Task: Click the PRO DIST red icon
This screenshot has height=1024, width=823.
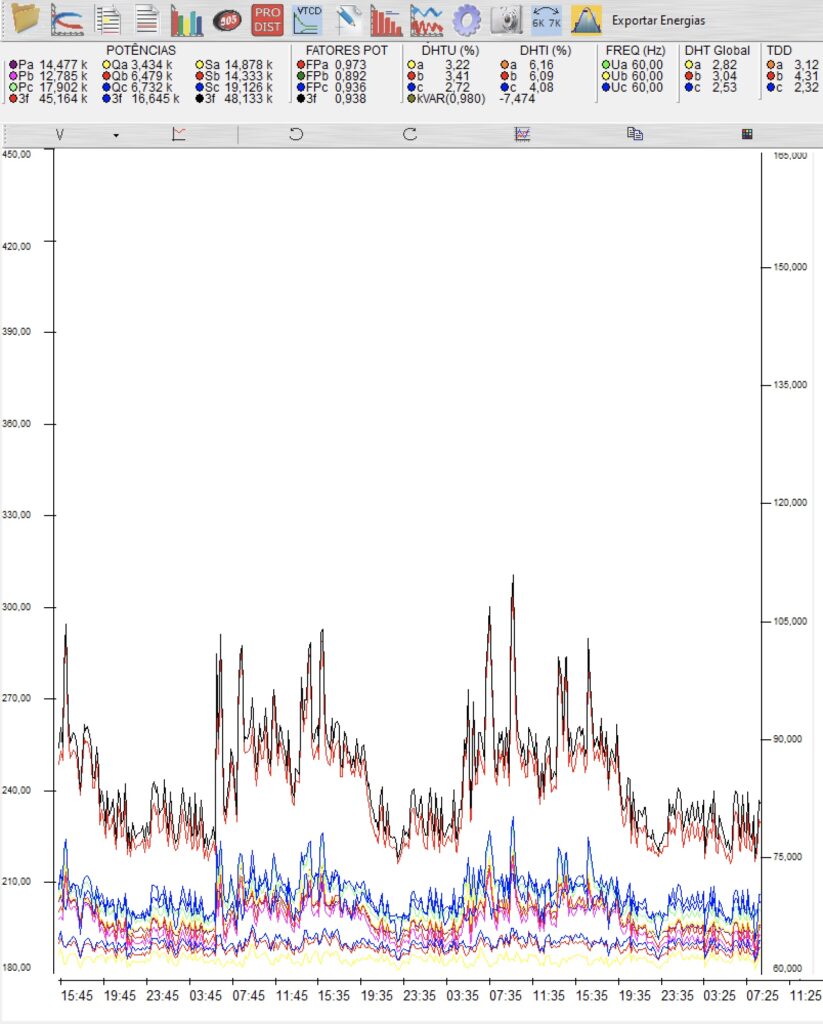Action: (267, 18)
